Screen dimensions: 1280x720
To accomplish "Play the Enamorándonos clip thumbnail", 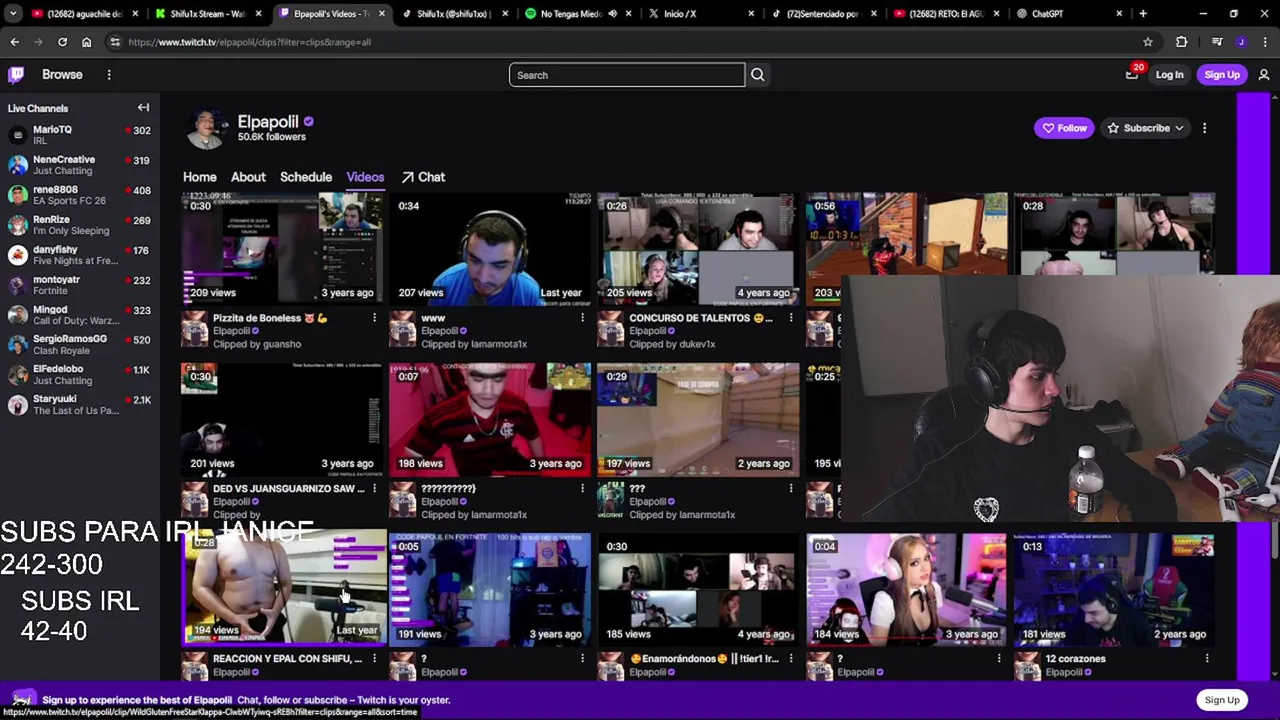I will (698, 590).
